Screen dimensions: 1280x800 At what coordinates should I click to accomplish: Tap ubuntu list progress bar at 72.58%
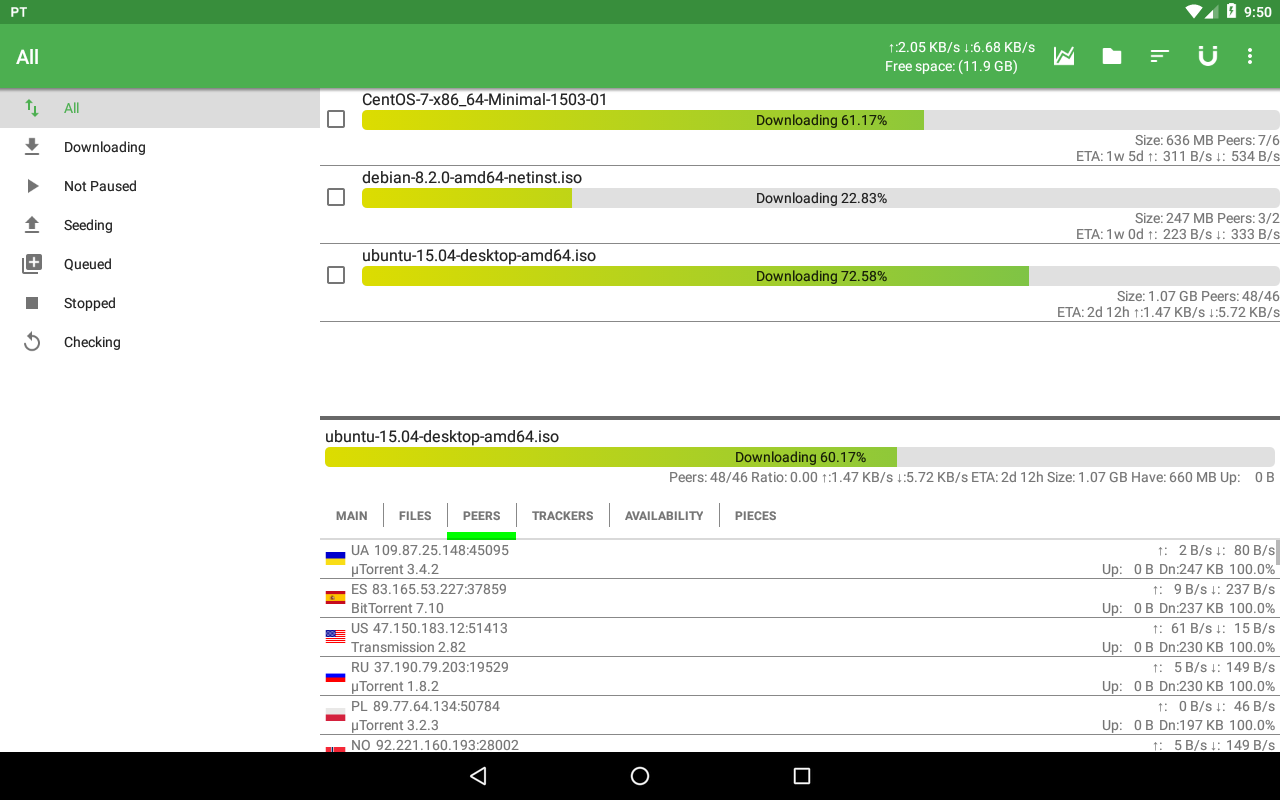(x=821, y=276)
